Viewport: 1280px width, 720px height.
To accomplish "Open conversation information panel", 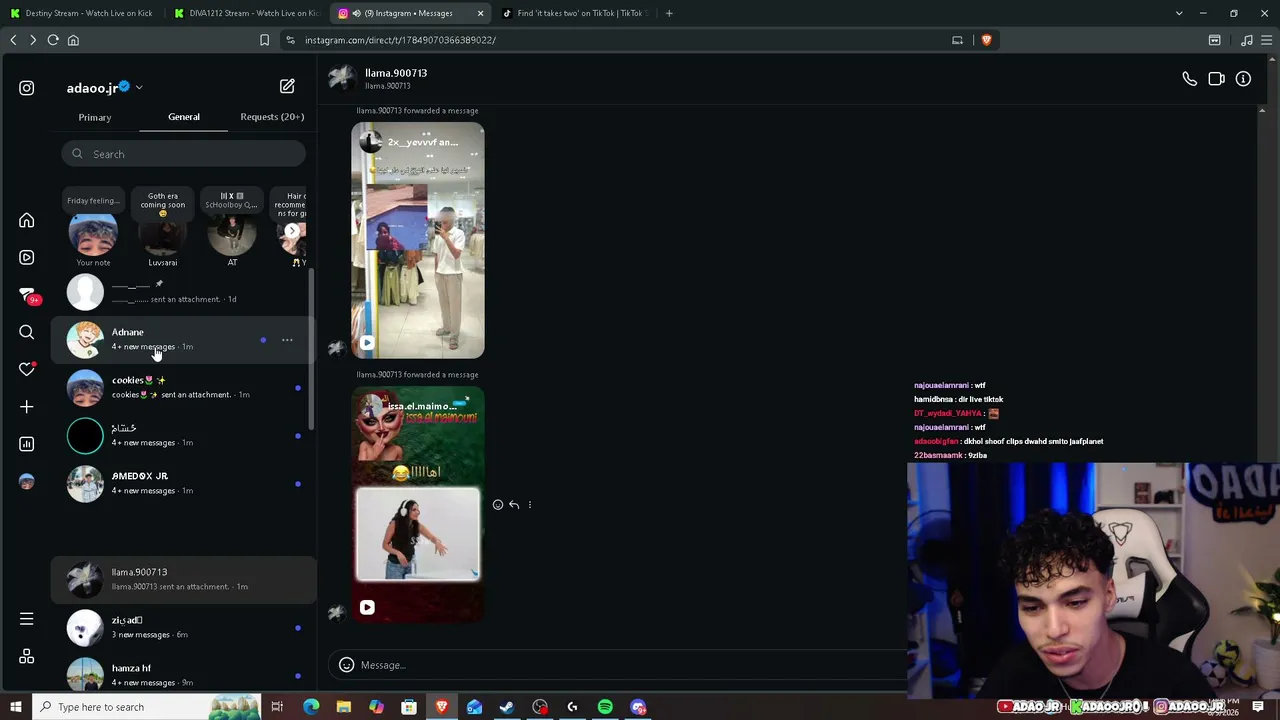I will pyautogui.click(x=1243, y=79).
